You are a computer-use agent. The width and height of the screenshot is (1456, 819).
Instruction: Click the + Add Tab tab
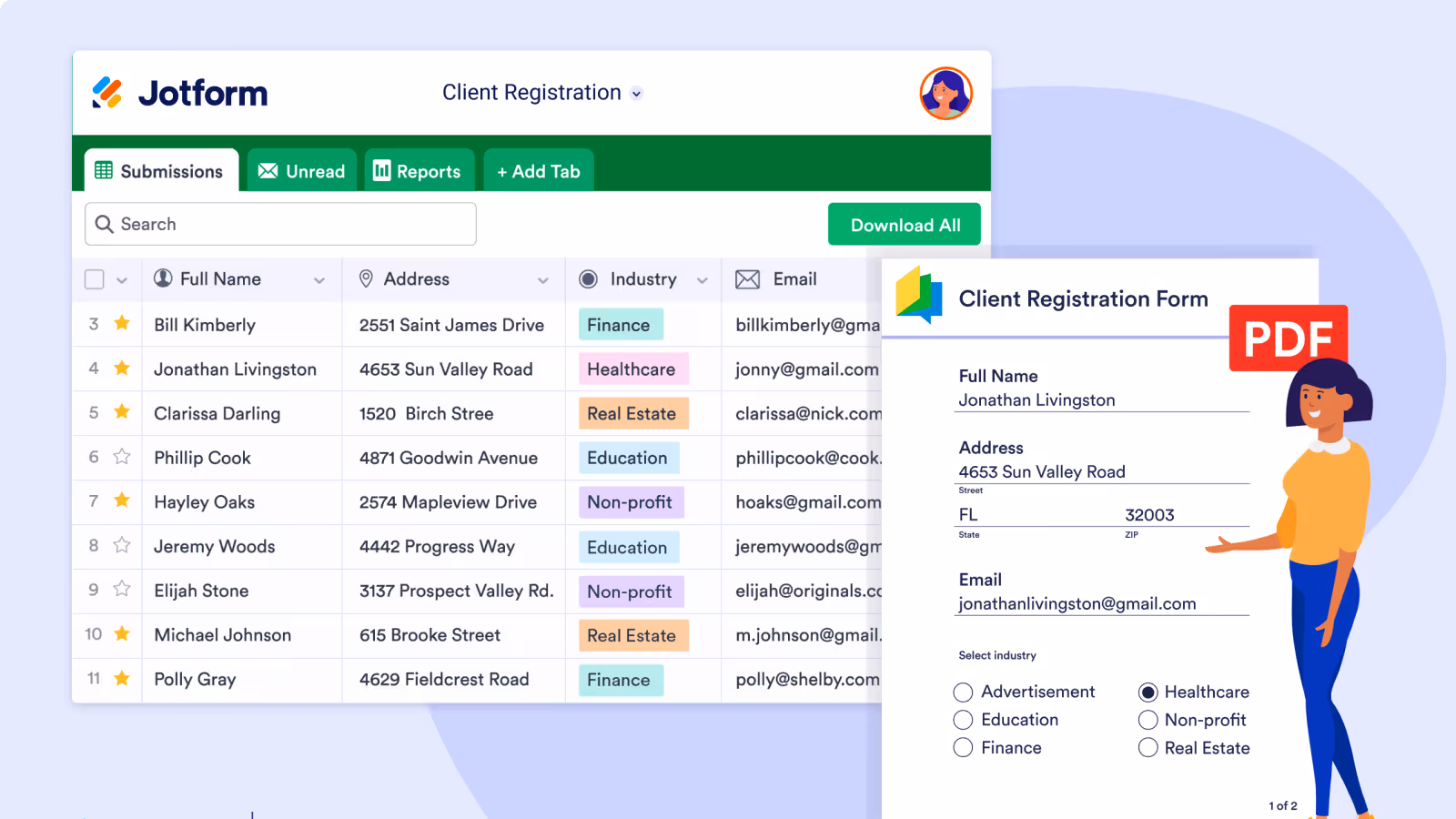click(x=539, y=170)
